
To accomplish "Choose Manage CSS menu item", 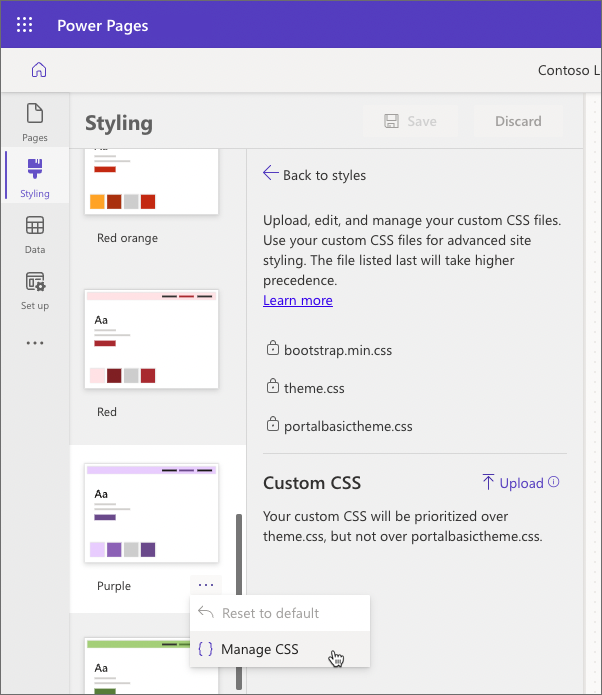I will pos(280,649).
